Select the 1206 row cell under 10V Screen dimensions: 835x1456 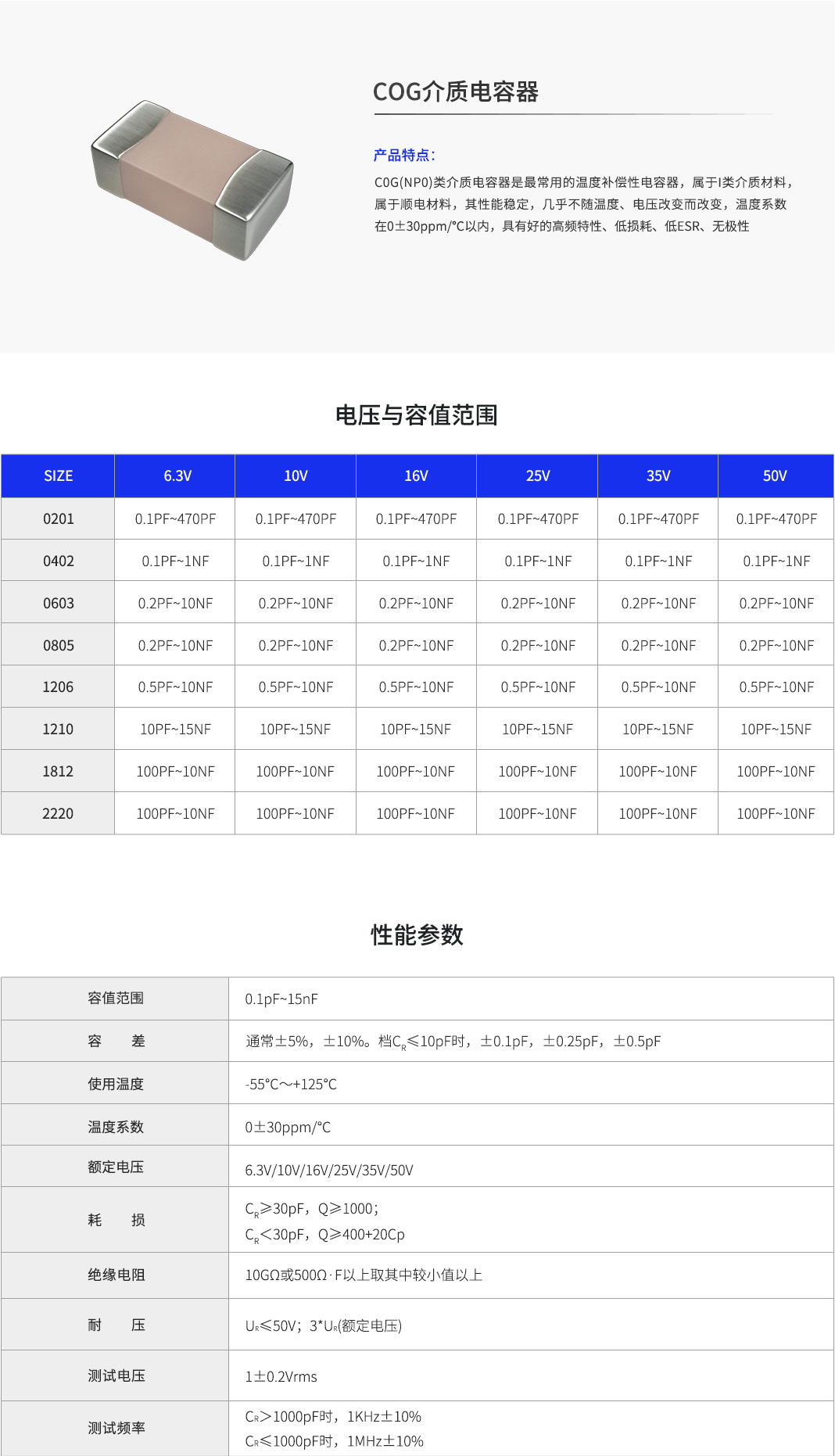click(296, 687)
